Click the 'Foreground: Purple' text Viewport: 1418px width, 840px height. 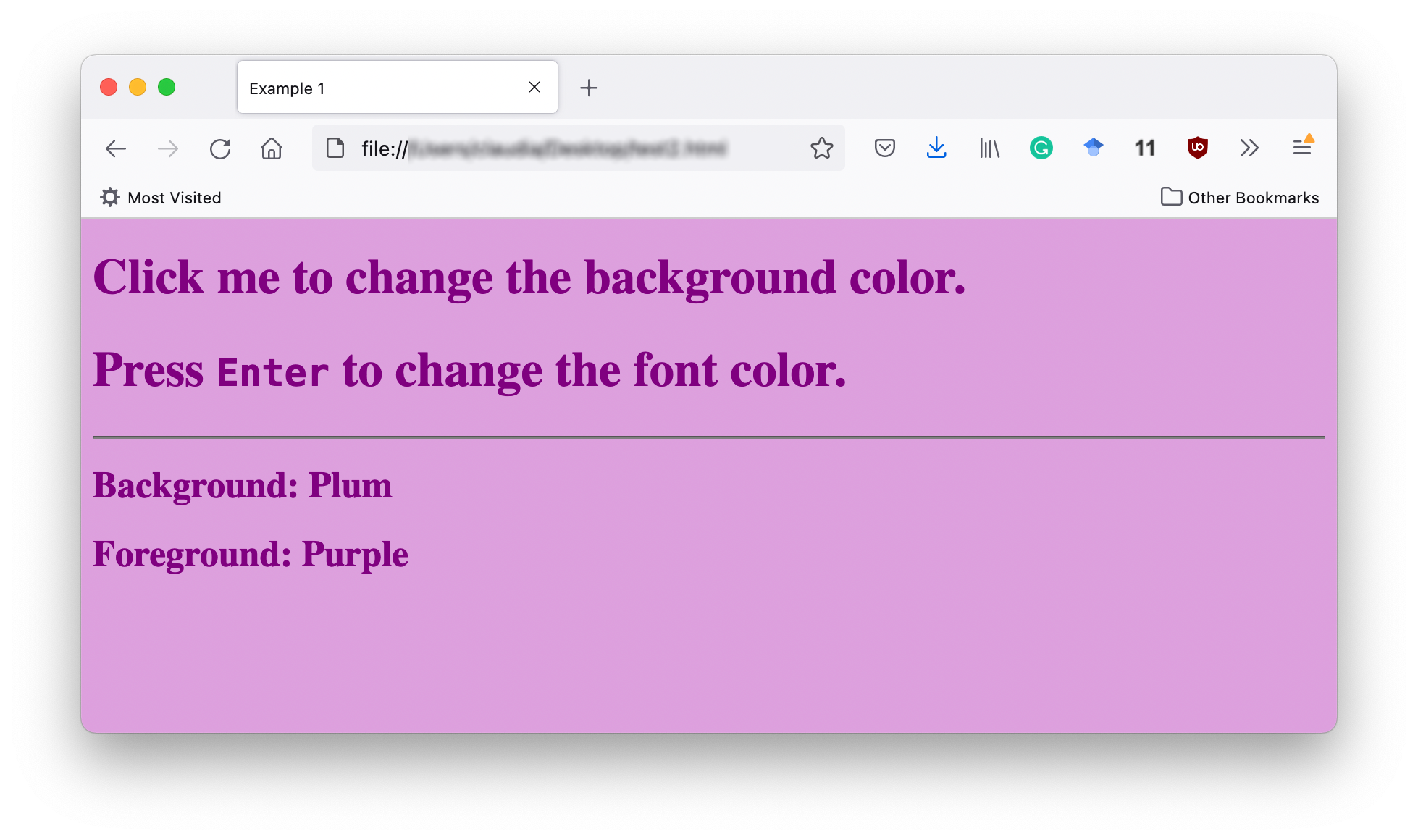[251, 554]
